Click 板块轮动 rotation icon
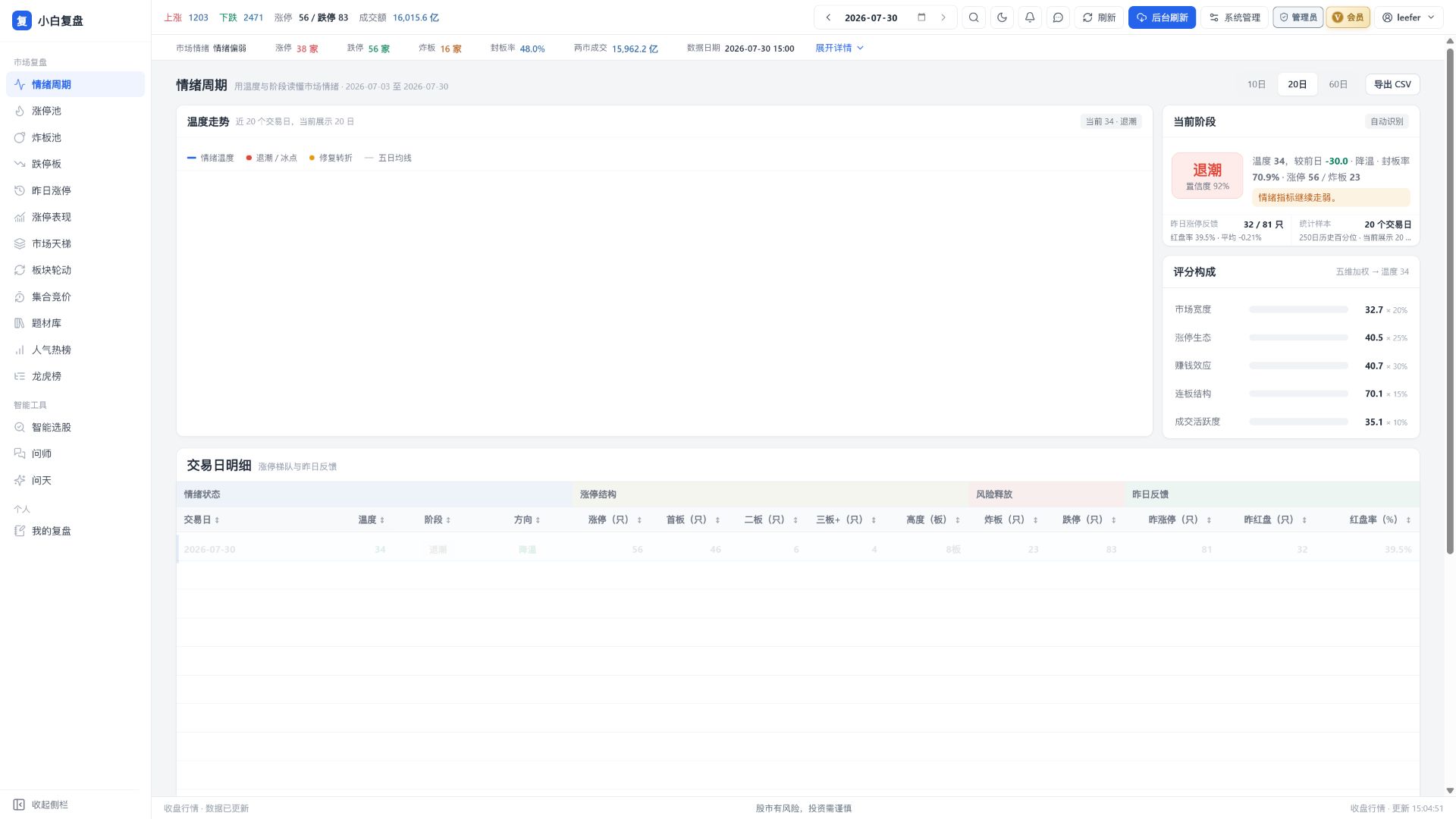Viewport: 1456px width, 819px height. 20,270
